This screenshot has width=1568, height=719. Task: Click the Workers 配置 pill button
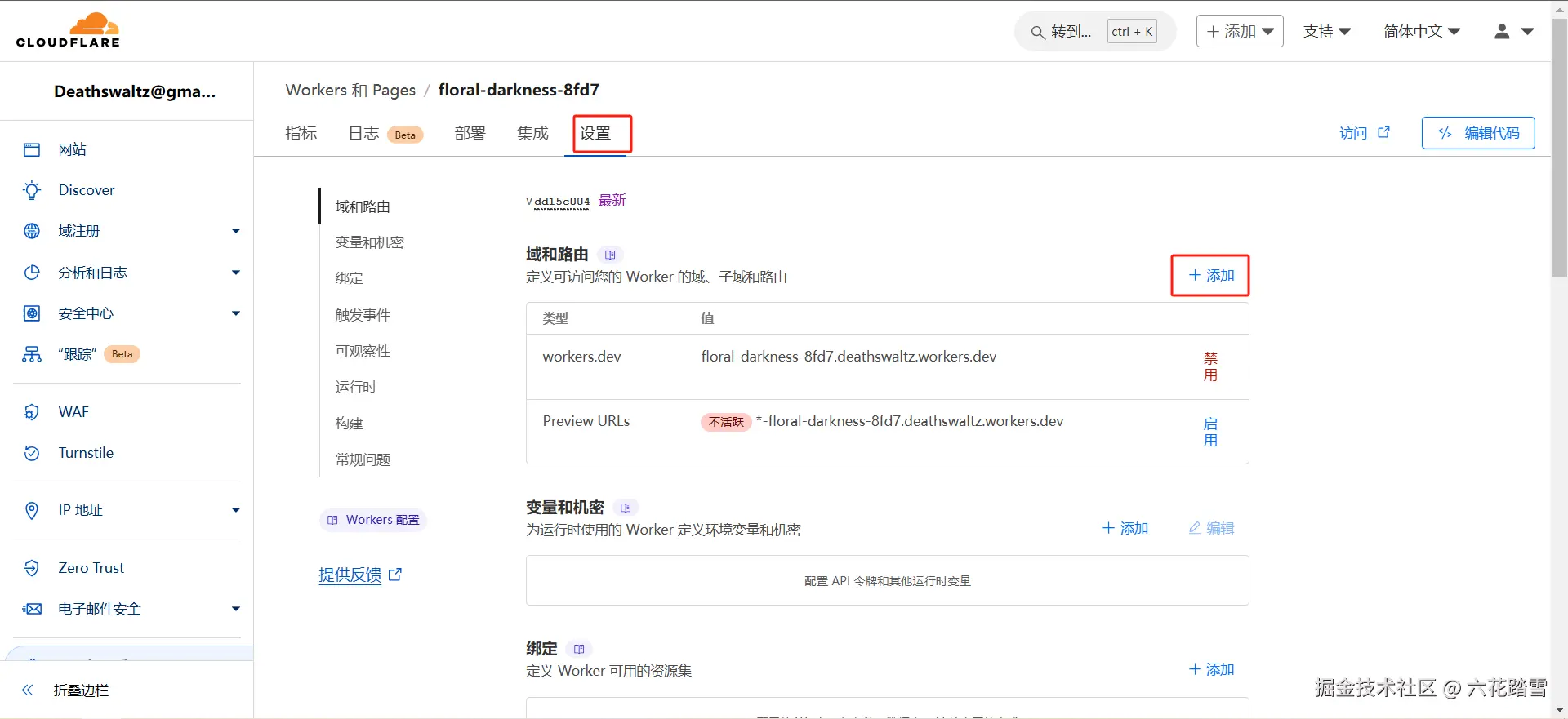click(373, 520)
